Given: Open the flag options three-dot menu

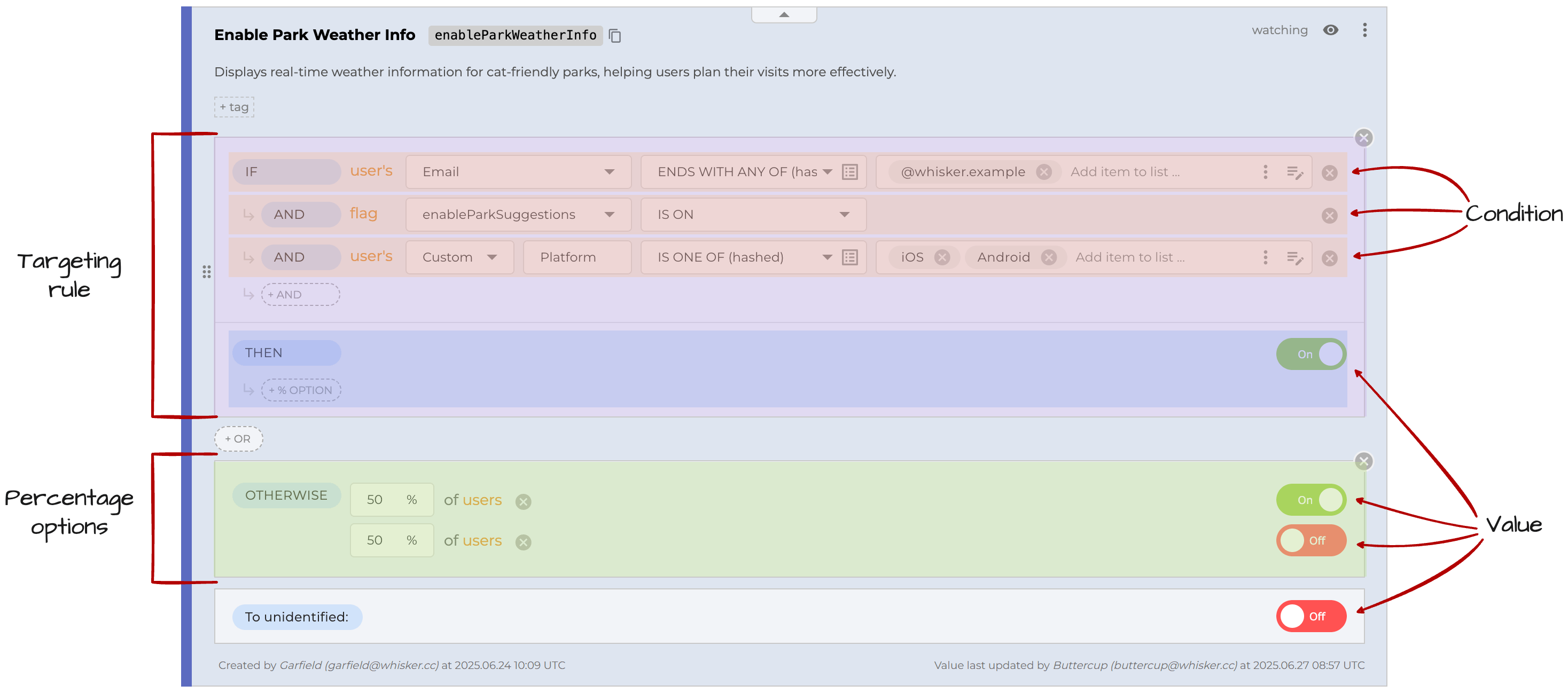Looking at the screenshot, I should click(x=1364, y=30).
